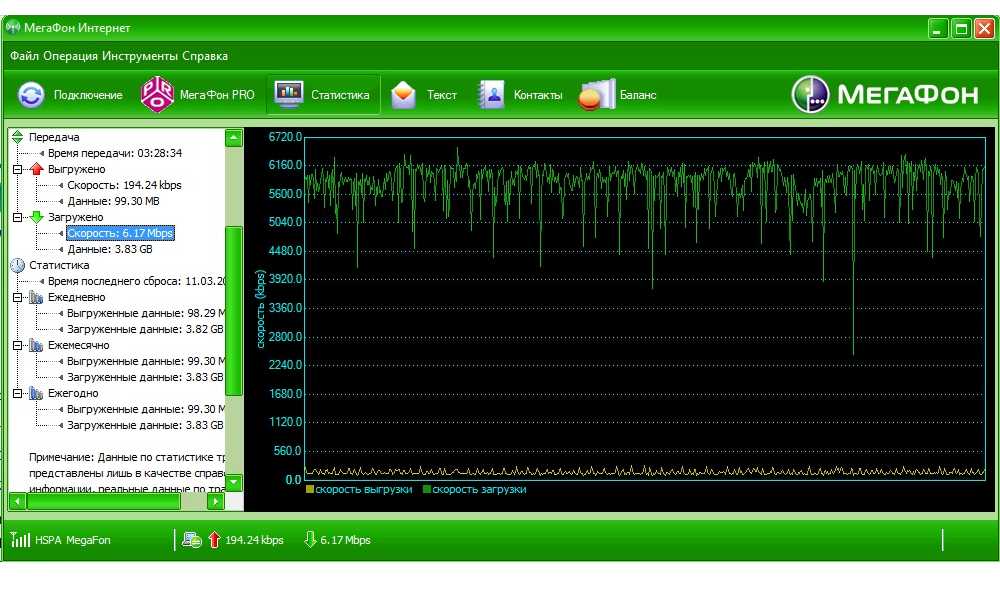1000x600 pixels.
Task: Click the скорость загрузки legend label
Action: tap(479, 490)
